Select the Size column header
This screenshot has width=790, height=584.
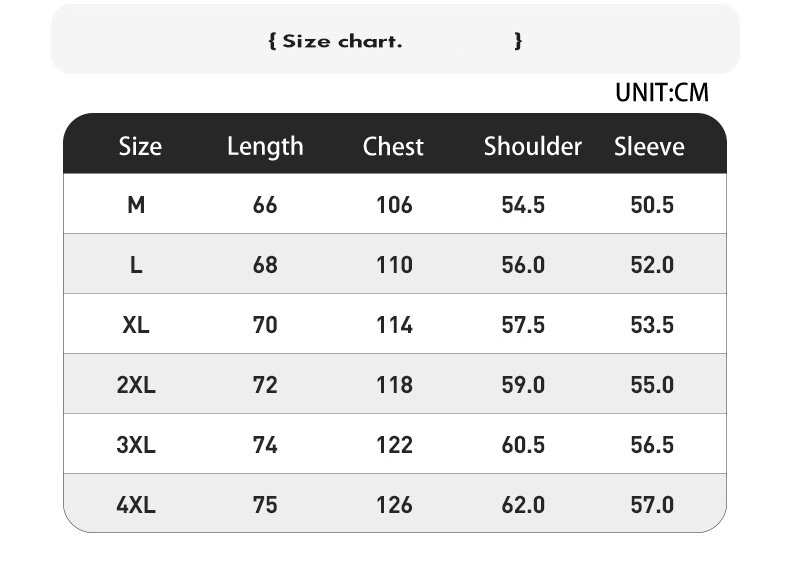point(139,146)
